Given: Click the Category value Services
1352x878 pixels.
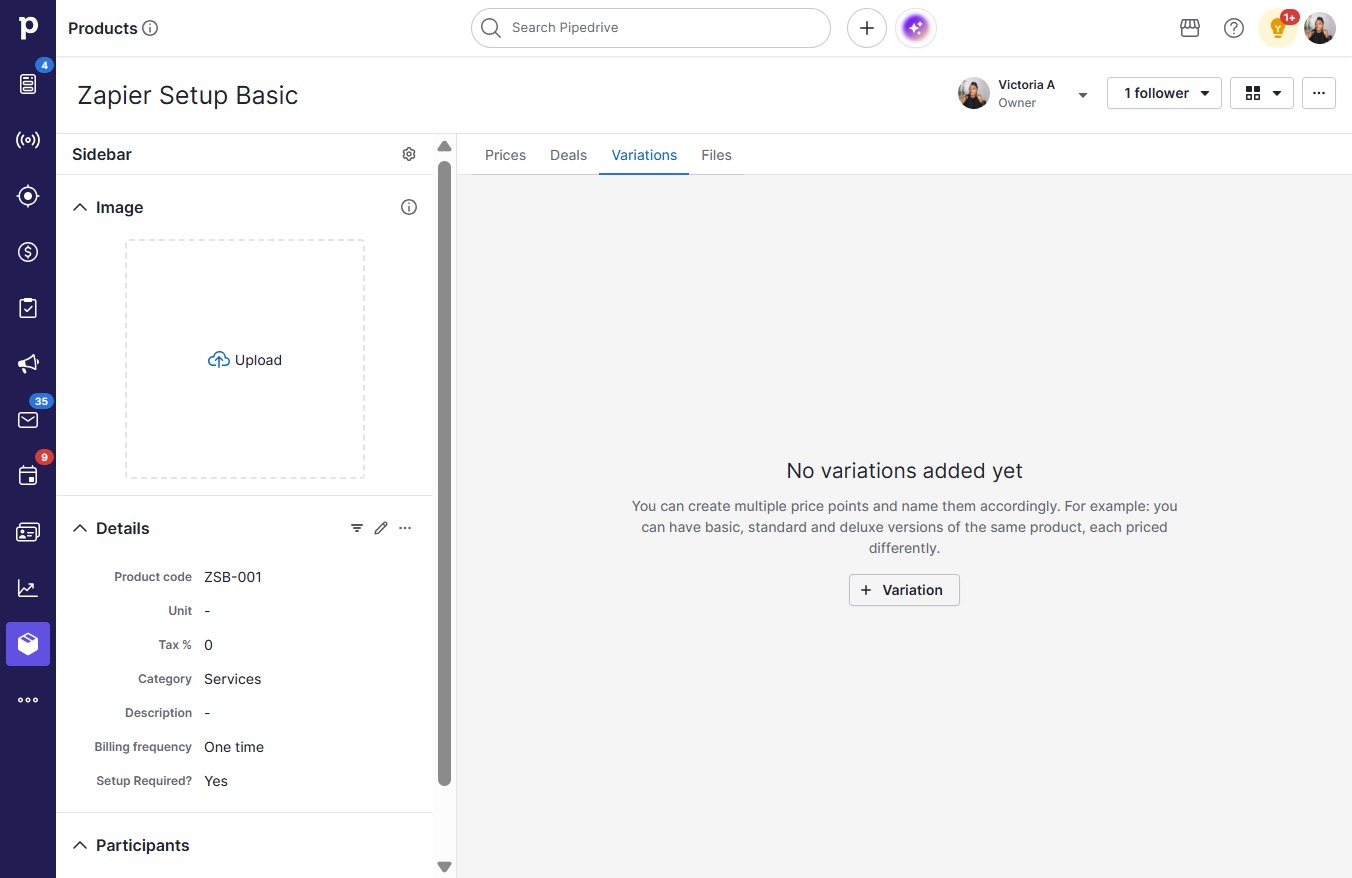Looking at the screenshot, I should 233,679.
